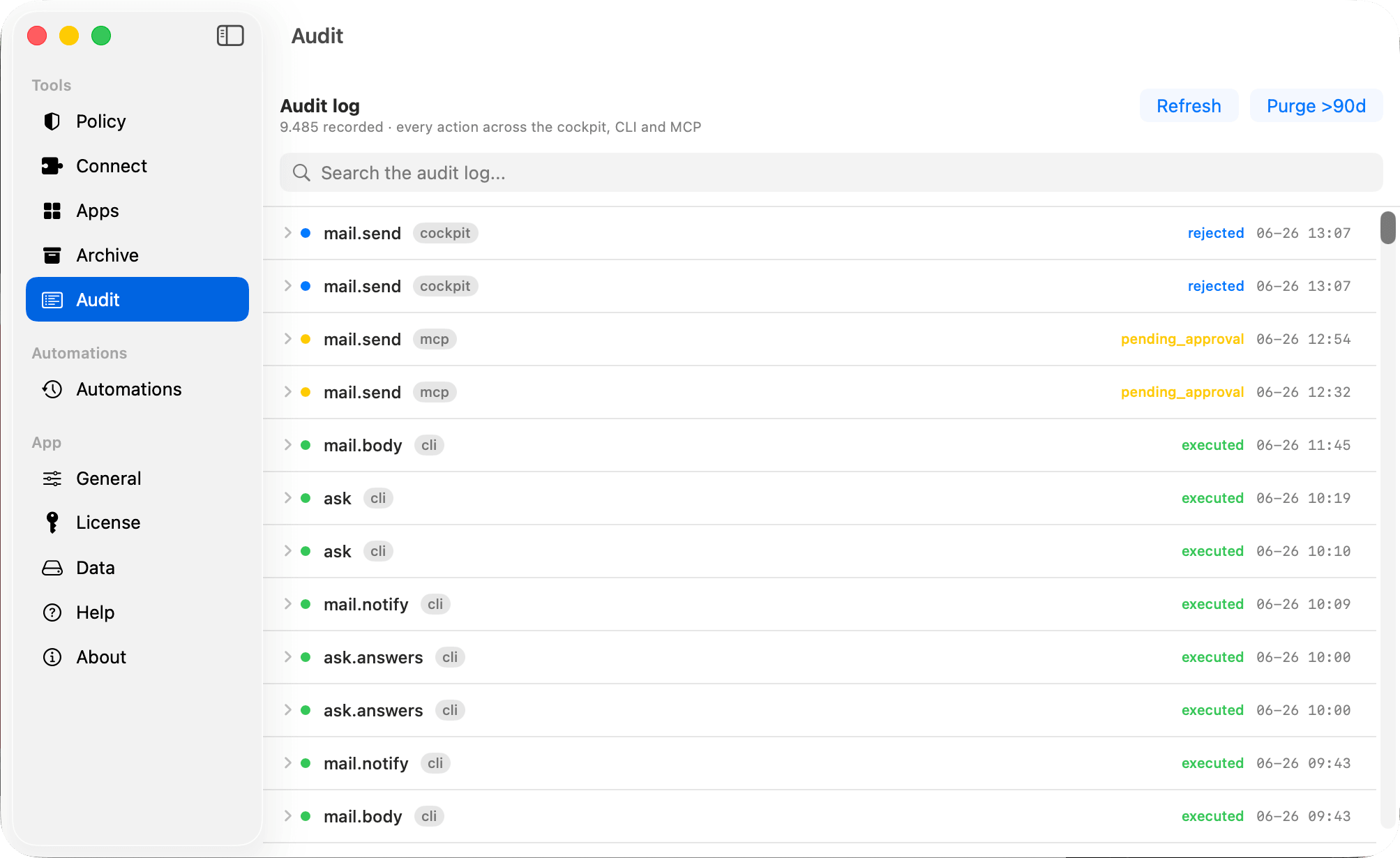The width and height of the screenshot is (1400, 858).
Task: Expand the mail.notify entry at 10:09
Action: pos(287,604)
